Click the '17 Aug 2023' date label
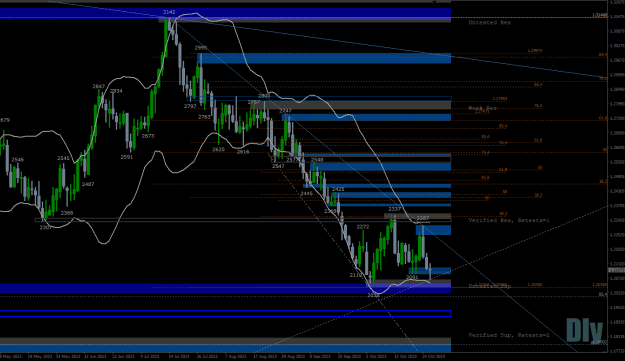Screen dimensions: 625x361 (264, 357)
